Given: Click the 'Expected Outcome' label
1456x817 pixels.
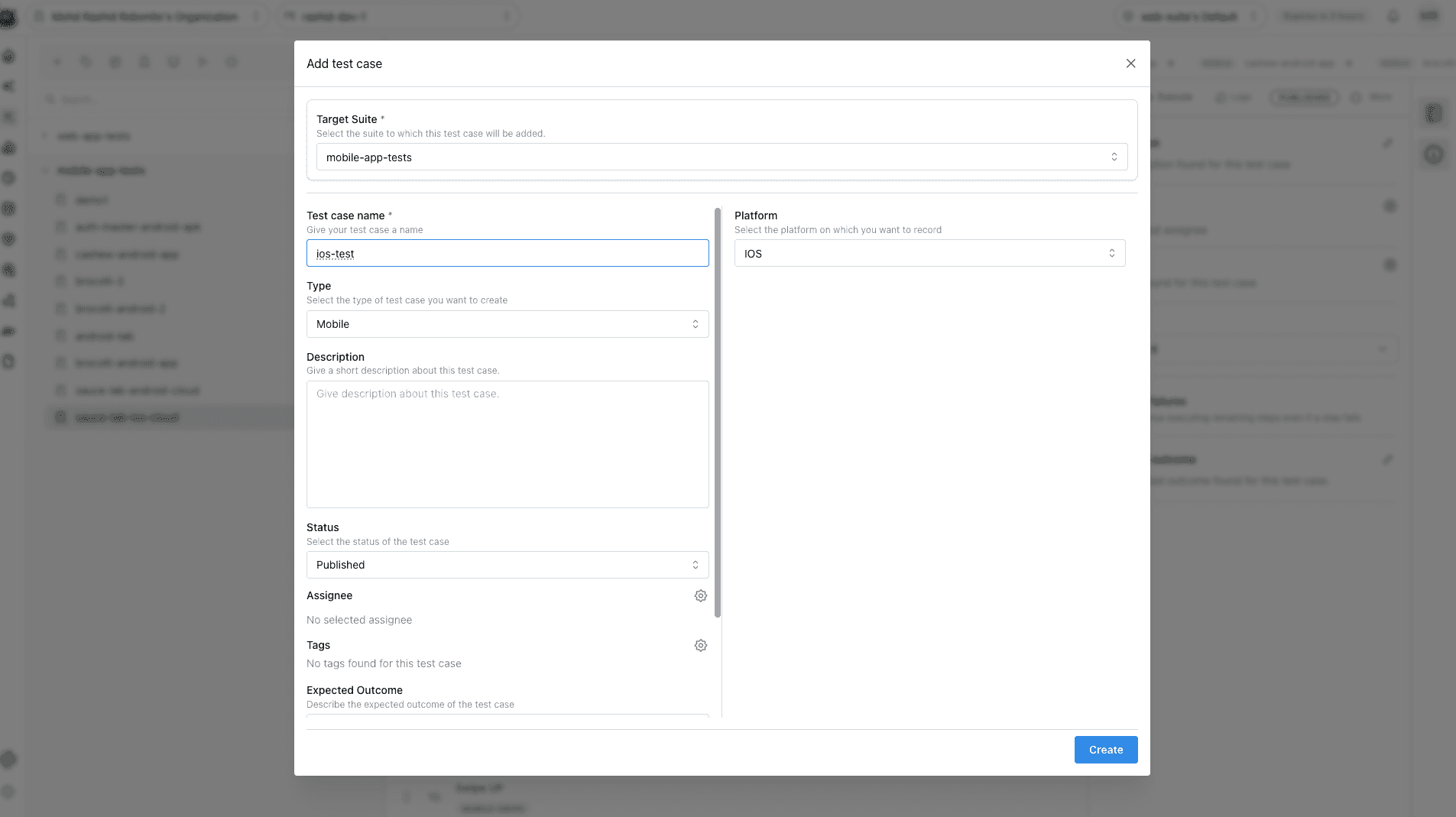Looking at the screenshot, I should click(x=355, y=690).
